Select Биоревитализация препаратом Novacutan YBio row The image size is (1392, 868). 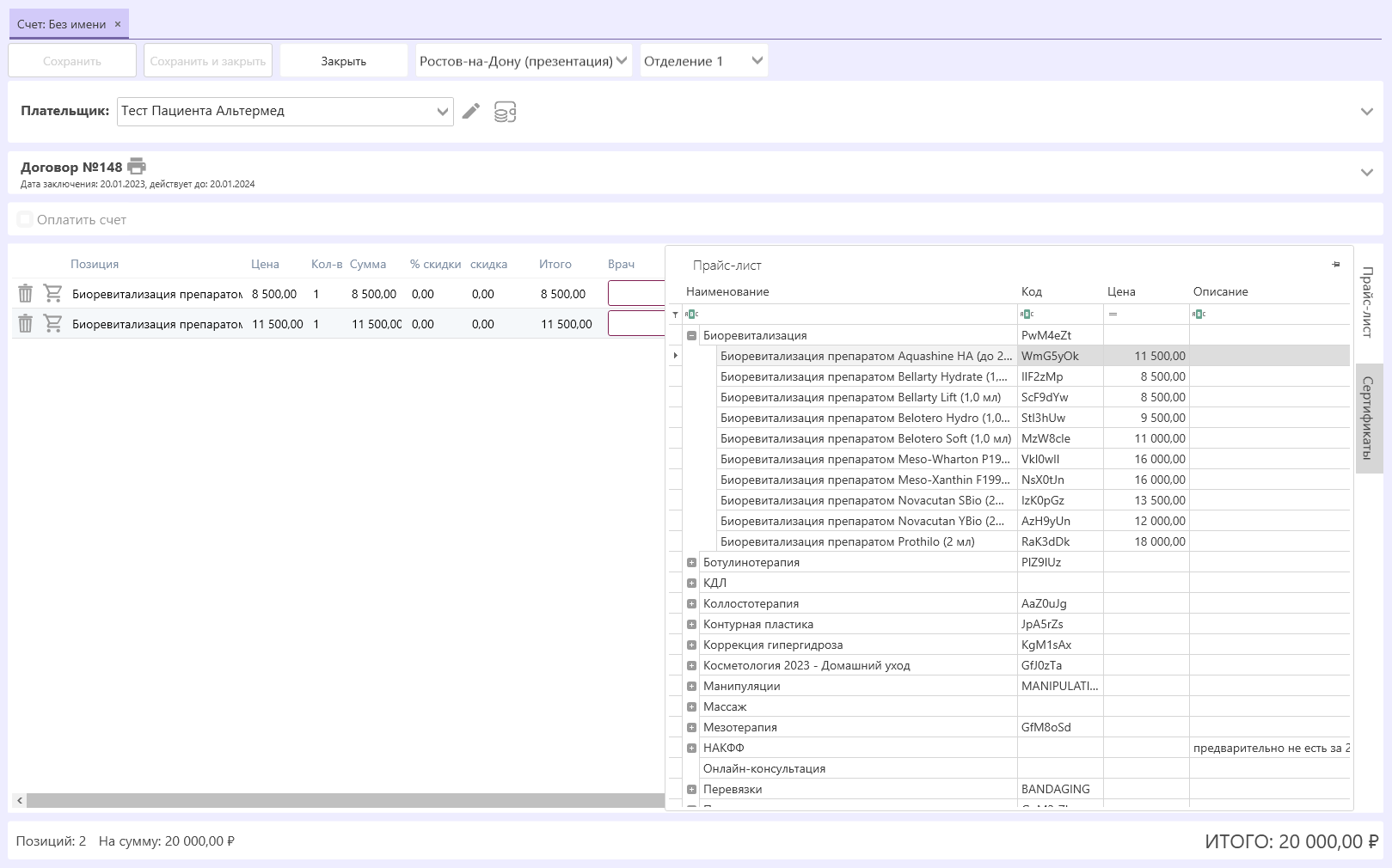[x=1033, y=521]
